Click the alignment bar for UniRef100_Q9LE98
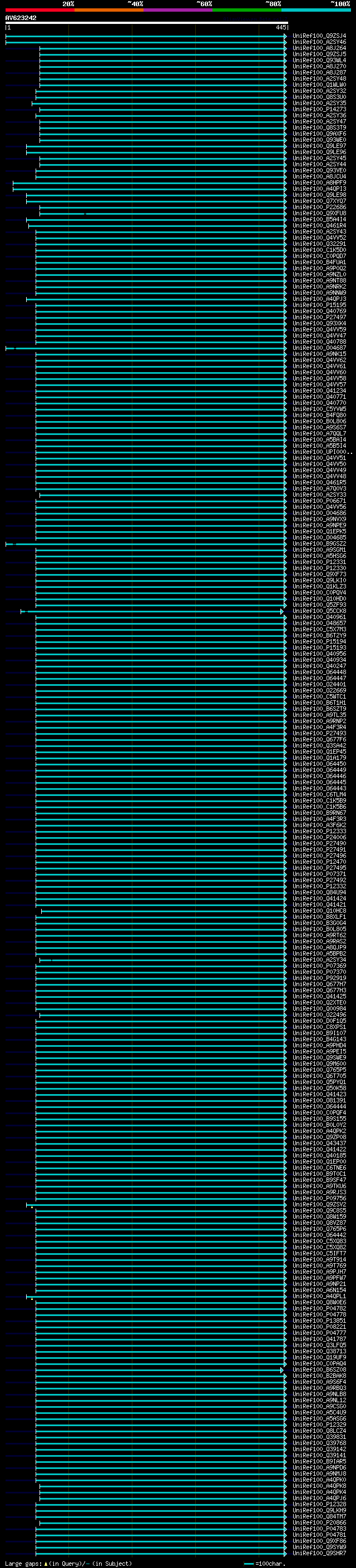This screenshot has width=356, height=1568. click(x=156, y=195)
